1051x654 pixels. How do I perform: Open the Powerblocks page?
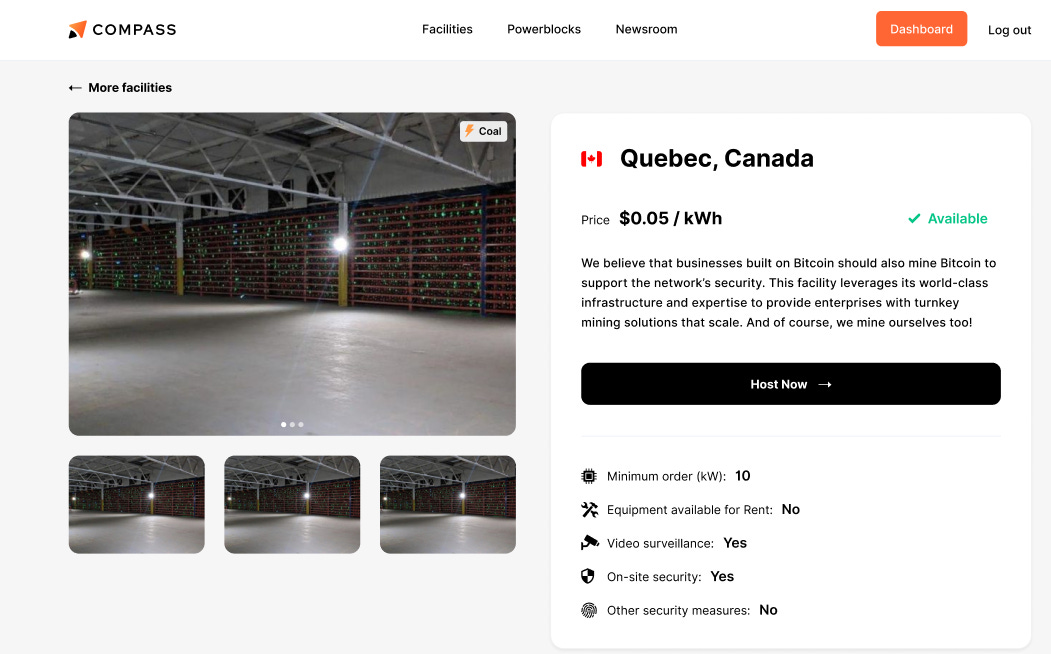(544, 29)
